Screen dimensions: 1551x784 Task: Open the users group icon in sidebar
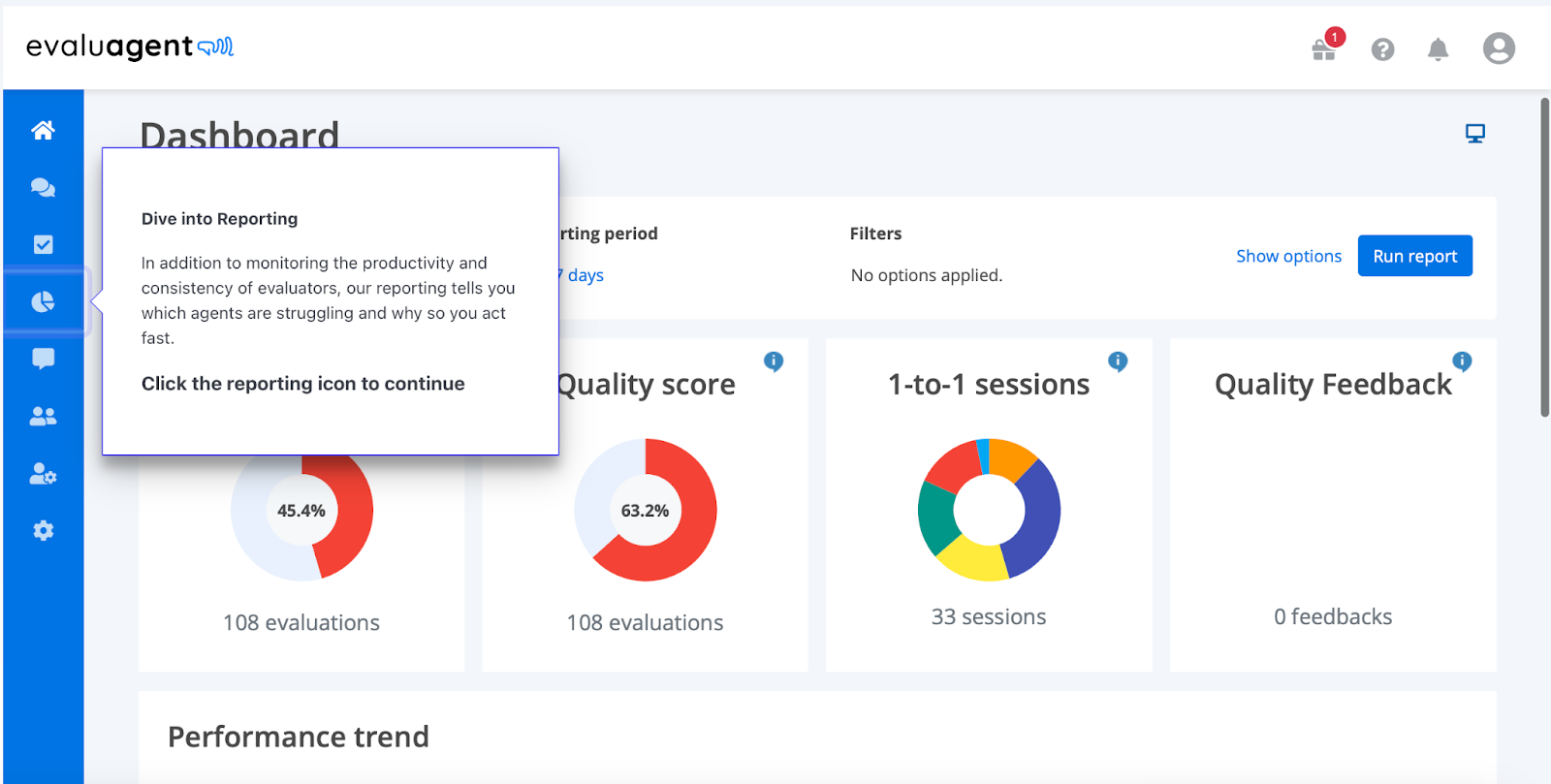pos(43,416)
